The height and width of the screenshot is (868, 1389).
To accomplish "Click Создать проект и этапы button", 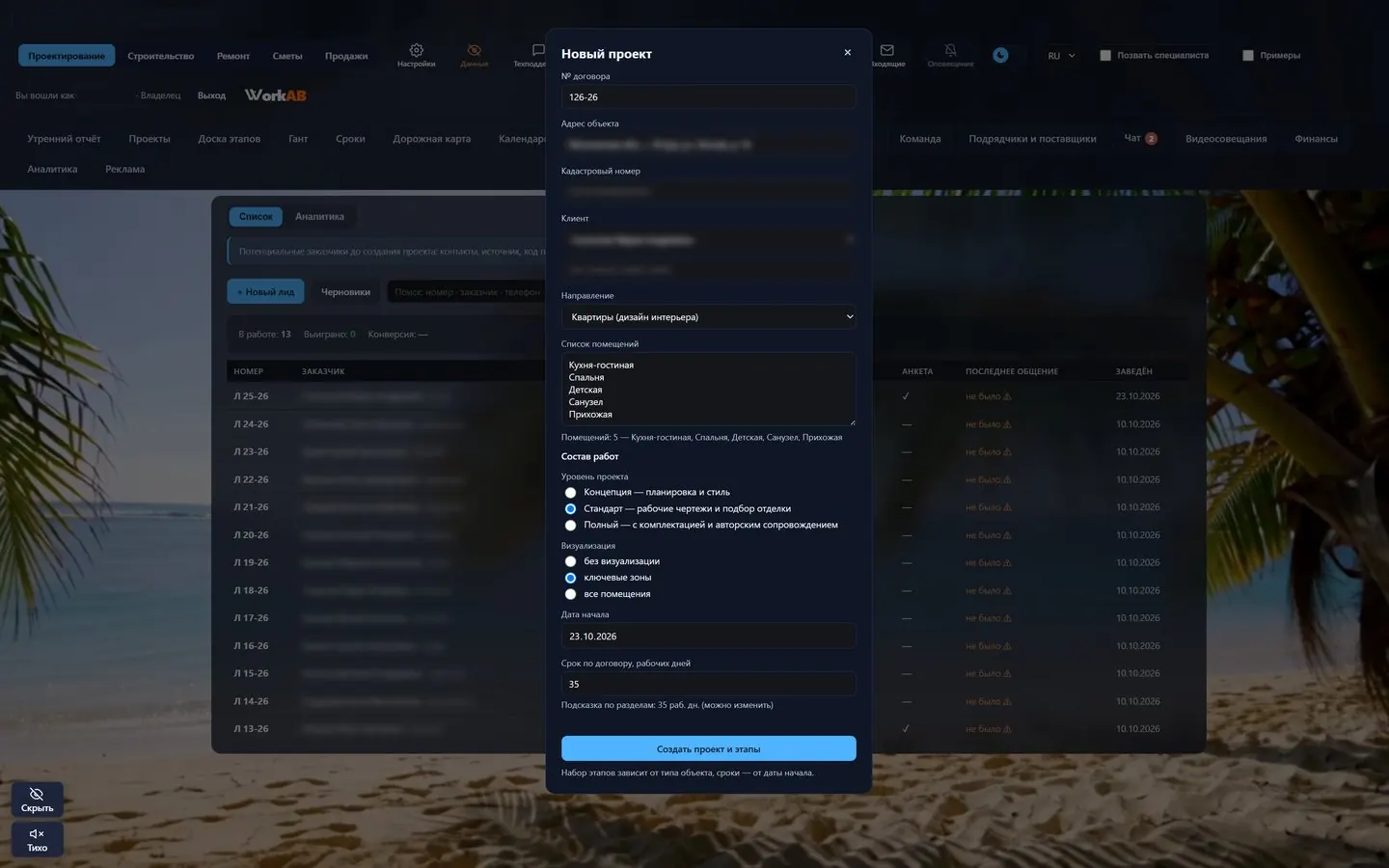I will pos(709,748).
